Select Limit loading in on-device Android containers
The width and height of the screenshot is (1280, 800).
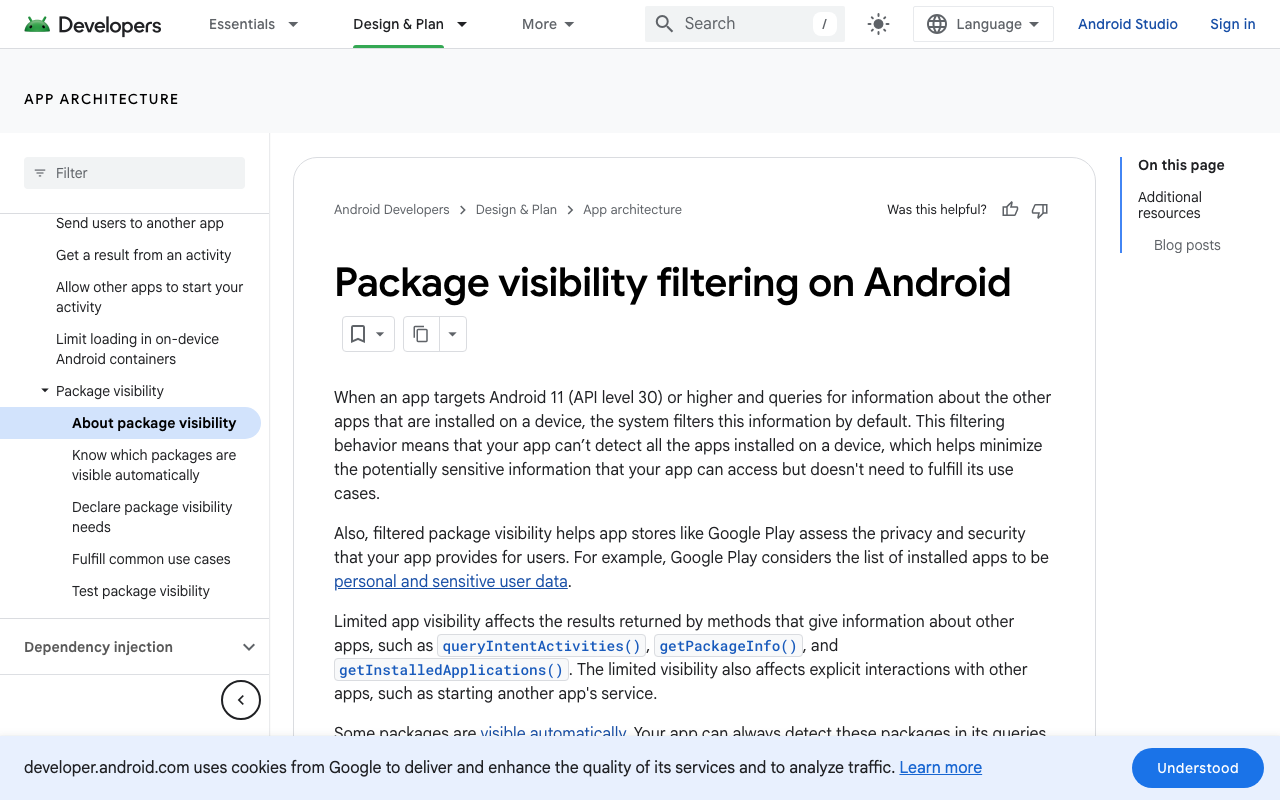tap(137, 349)
